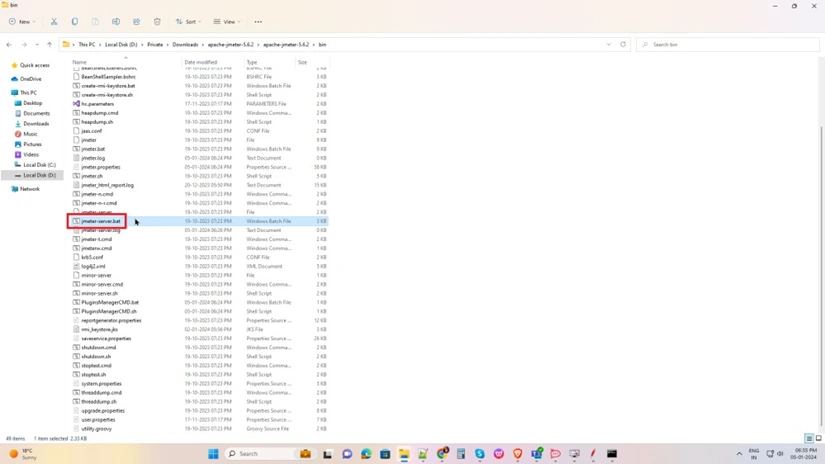Go up one folder level
The height and width of the screenshot is (464, 825).
pos(49,44)
